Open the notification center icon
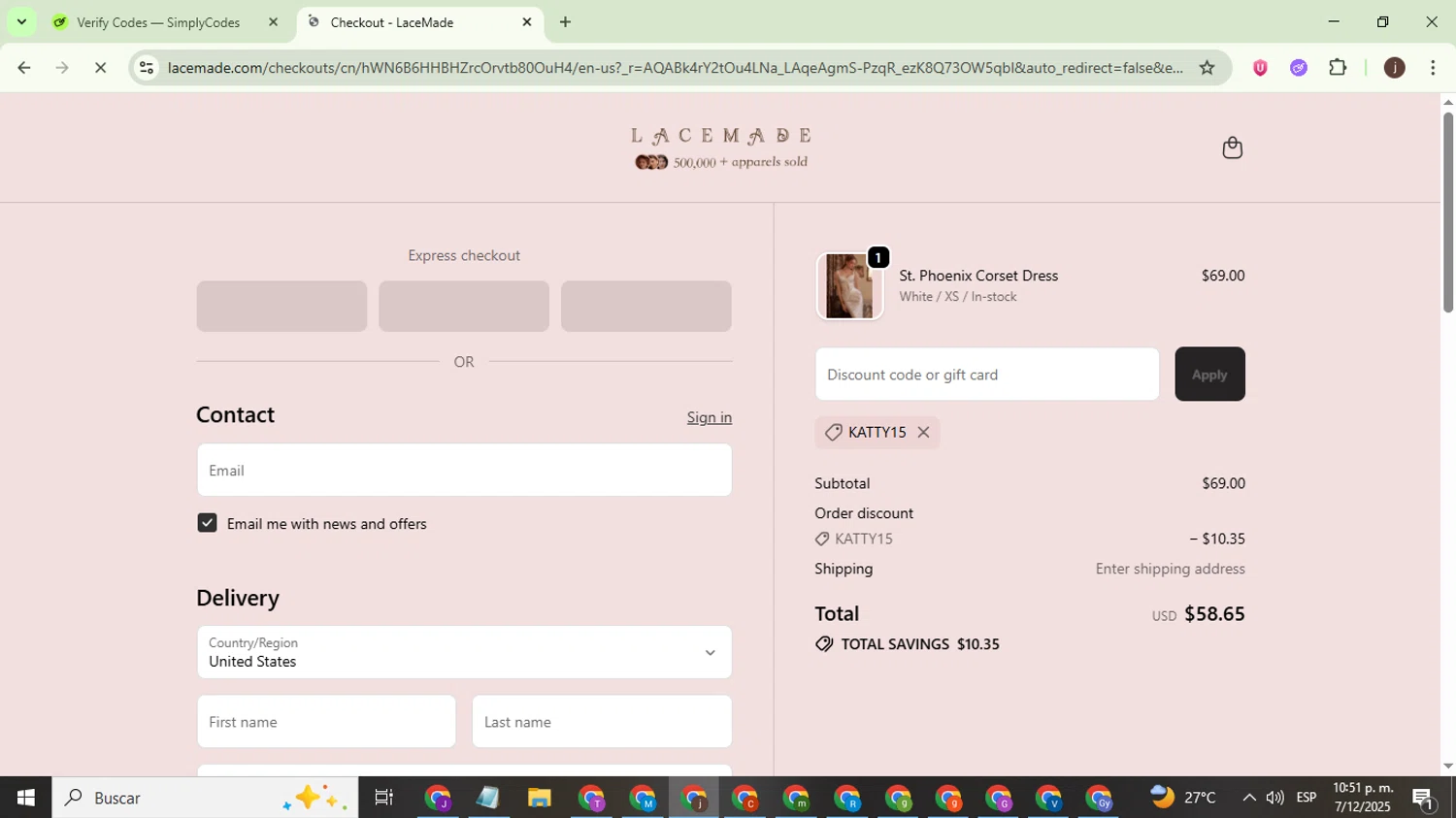Screen dimensions: 1456x818 click(x=1424, y=798)
